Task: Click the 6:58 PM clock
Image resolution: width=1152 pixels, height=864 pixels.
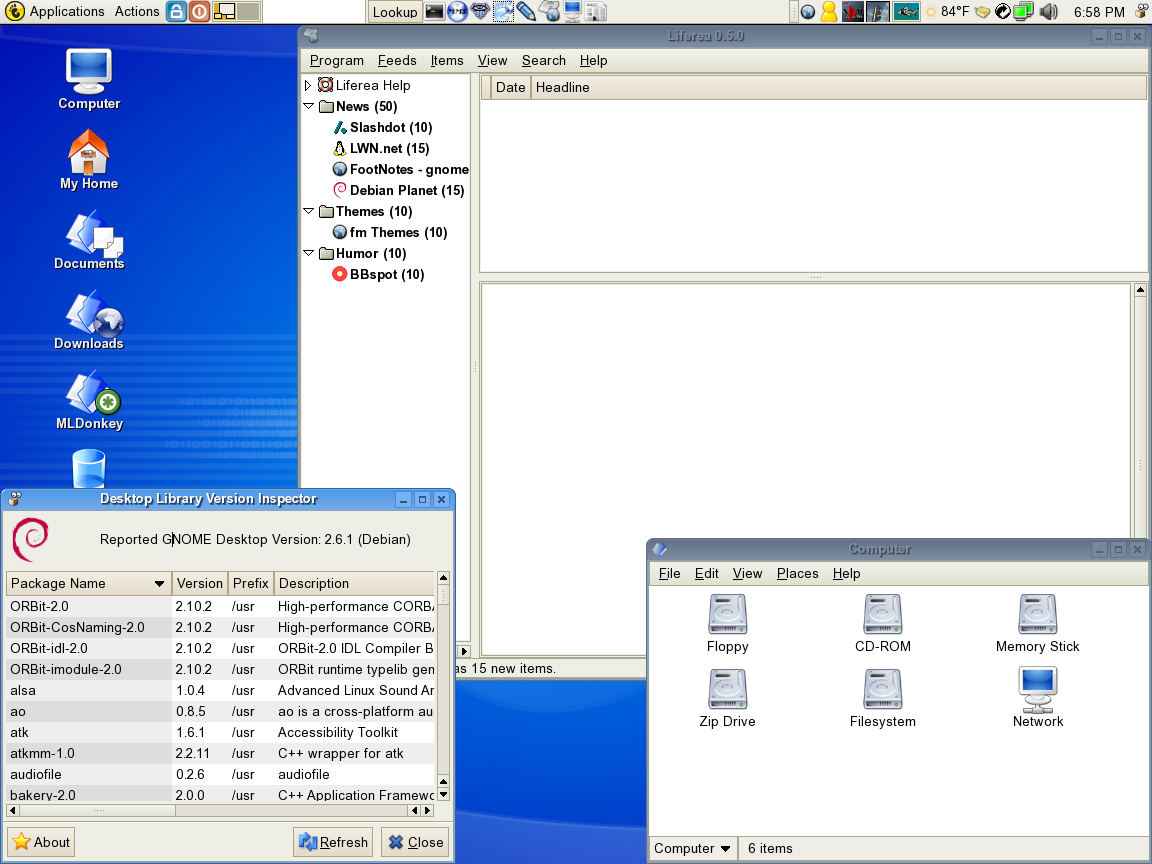Action: pyautogui.click(x=1098, y=12)
